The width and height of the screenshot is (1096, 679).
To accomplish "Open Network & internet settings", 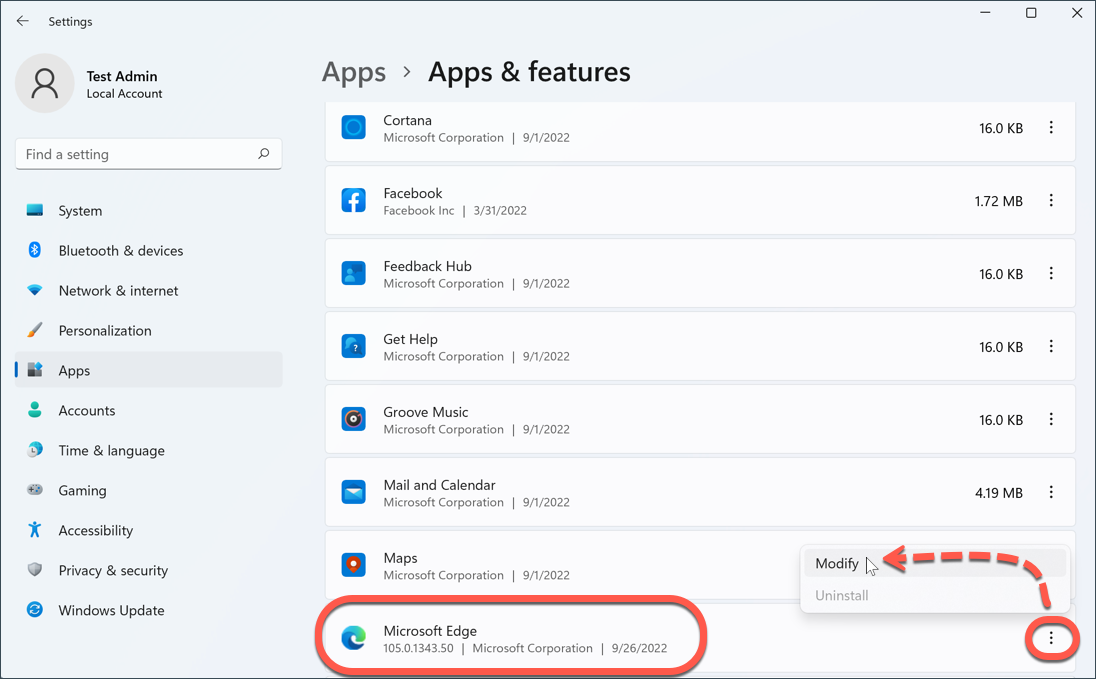I will point(148,290).
